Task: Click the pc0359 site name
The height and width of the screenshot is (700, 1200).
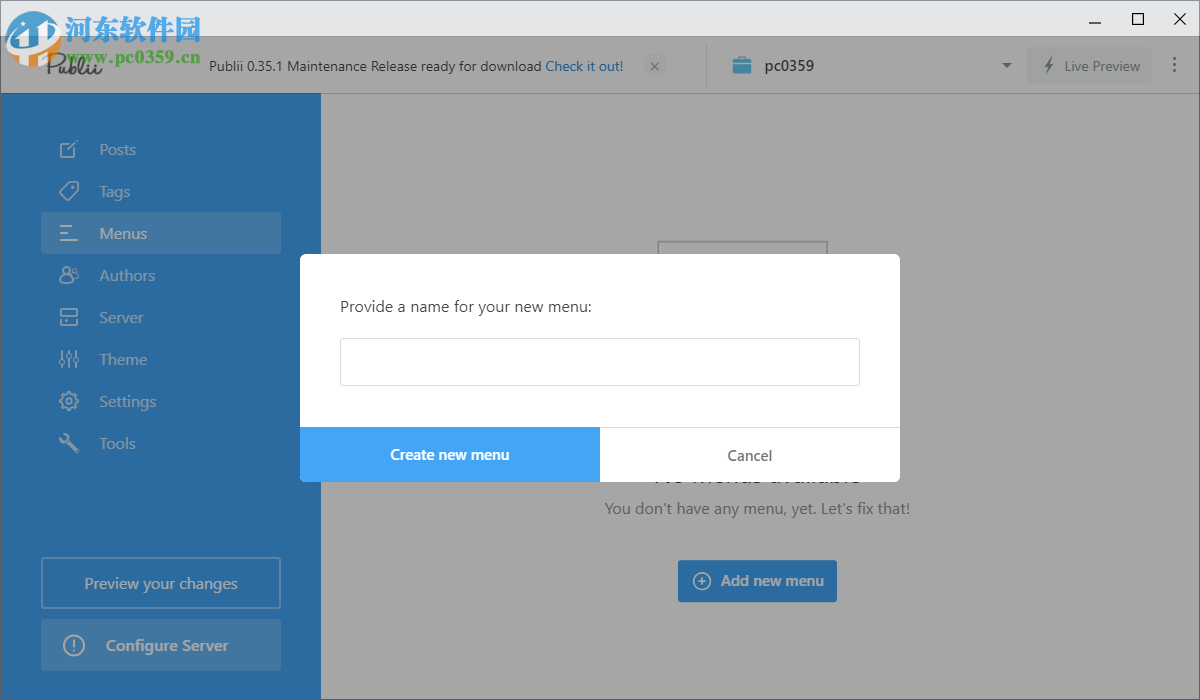Action: pos(789,66)
